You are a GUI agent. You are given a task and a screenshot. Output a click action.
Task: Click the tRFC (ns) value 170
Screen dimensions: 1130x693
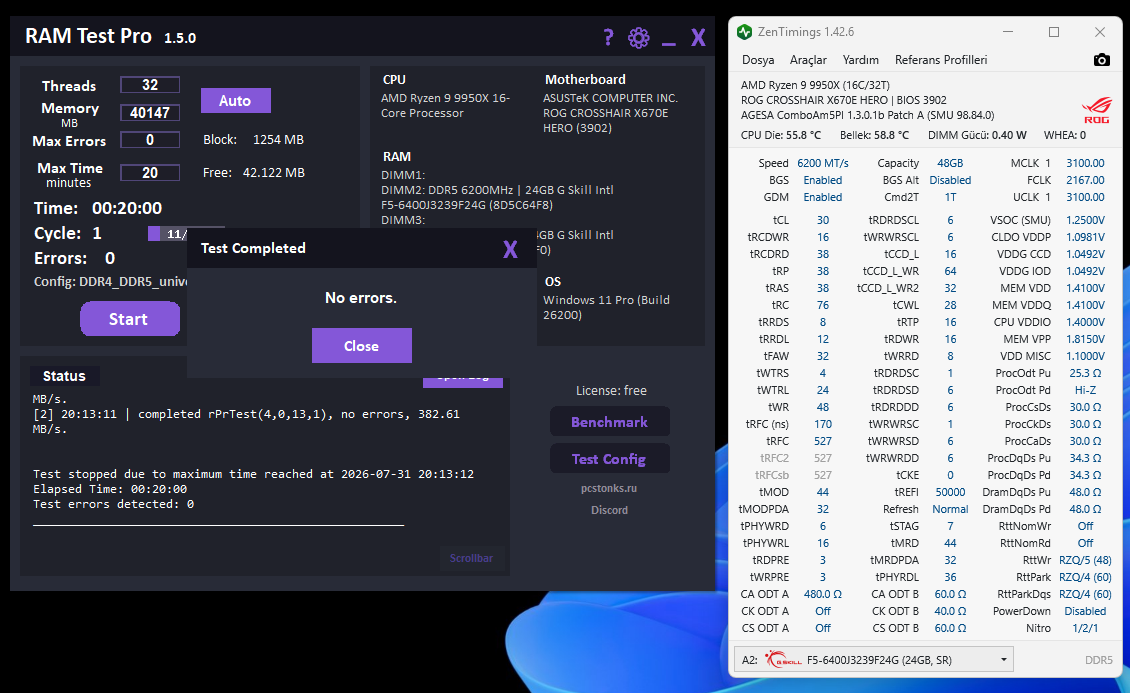pyautogui.click(x=823, y=424)
